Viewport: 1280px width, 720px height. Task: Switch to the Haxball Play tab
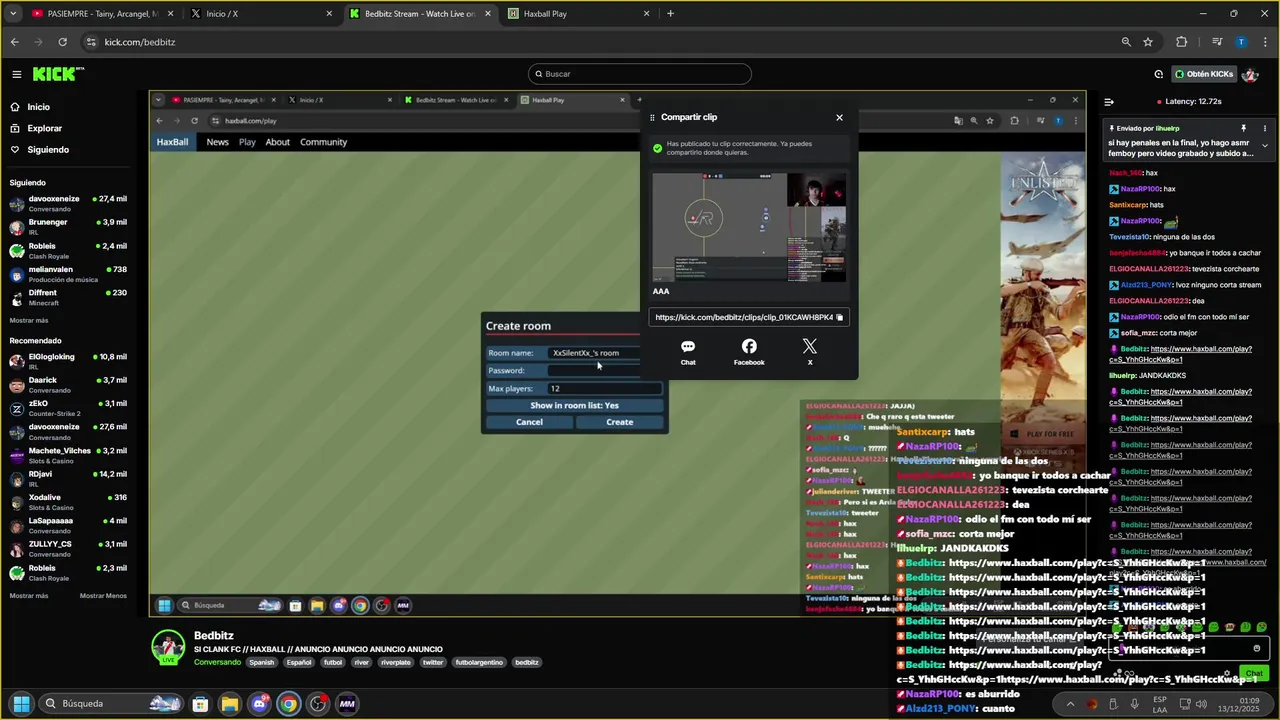pos(580,14)
